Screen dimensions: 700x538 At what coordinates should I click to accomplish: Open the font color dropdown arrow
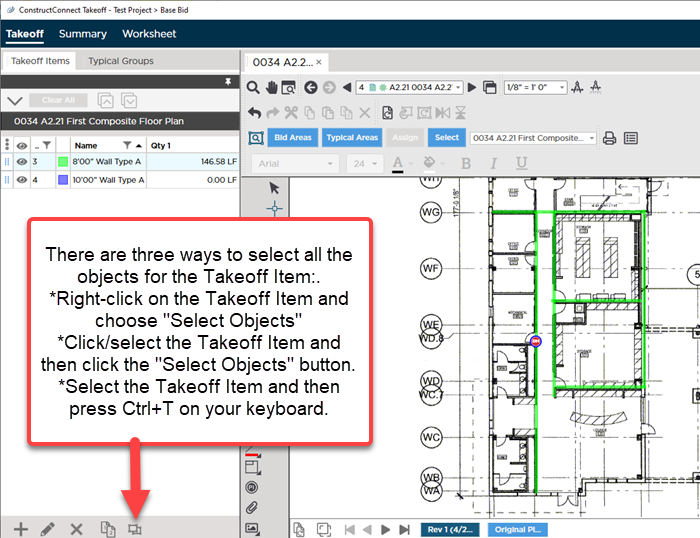point(411,164)
